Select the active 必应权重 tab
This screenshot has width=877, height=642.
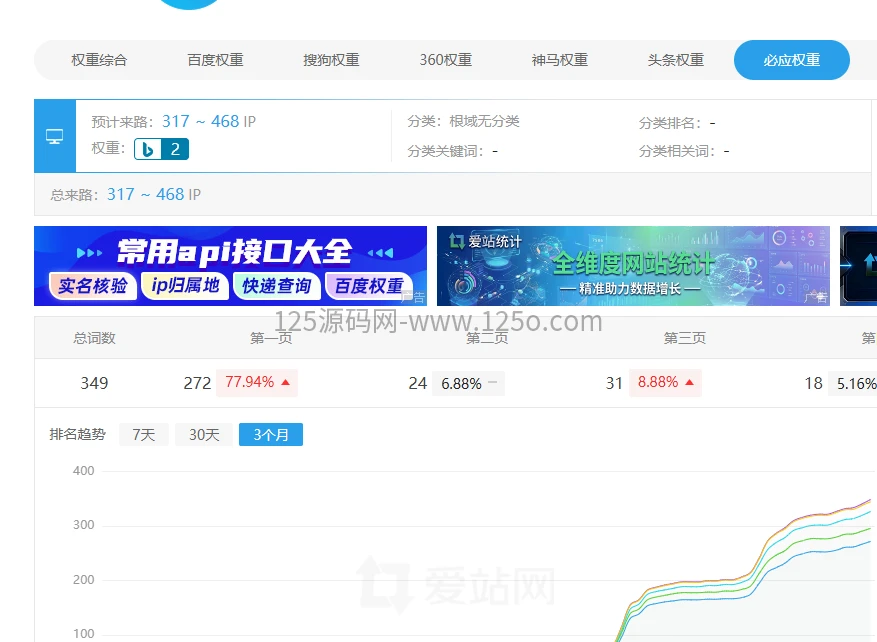click(x=791, y=60)
